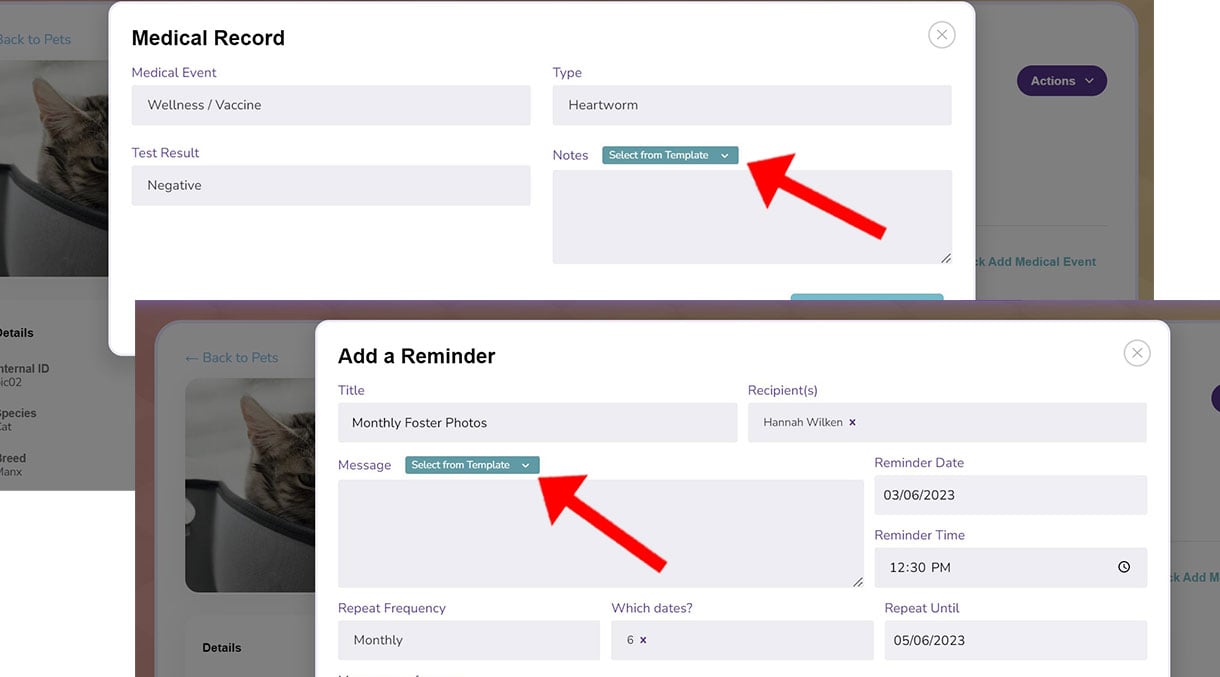The height and width of the screenshot is (677, 1220).
Task: Remove Hannah Wilken from recipients
Action: point(852,423)
